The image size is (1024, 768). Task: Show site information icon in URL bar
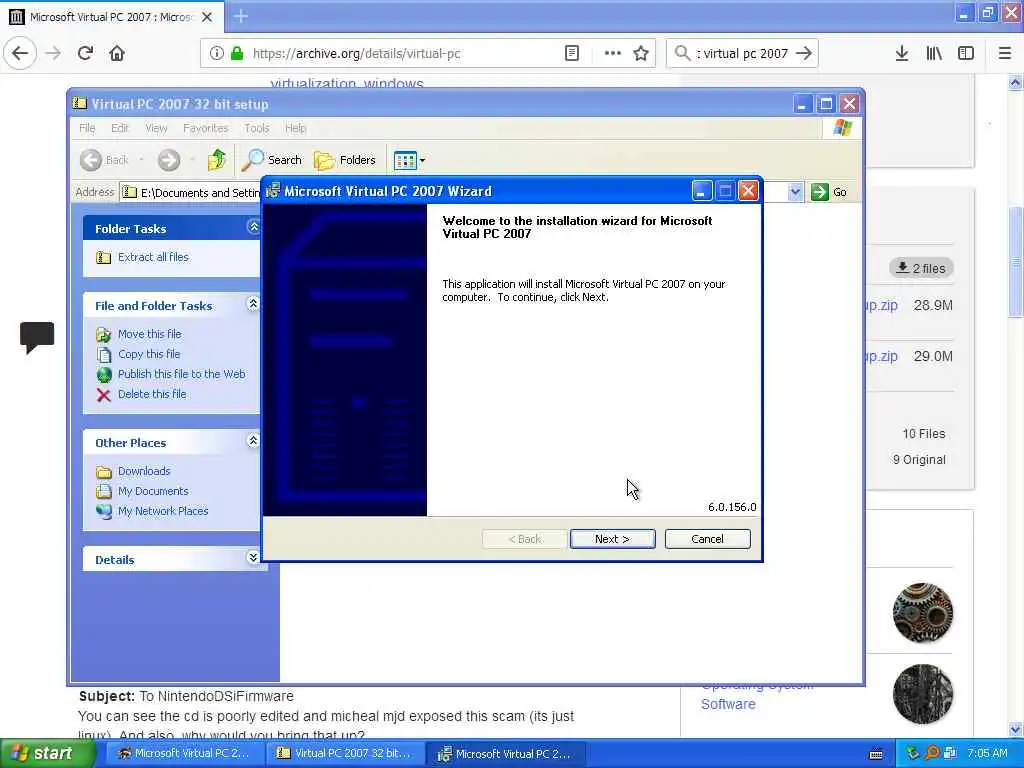[216, 54]
